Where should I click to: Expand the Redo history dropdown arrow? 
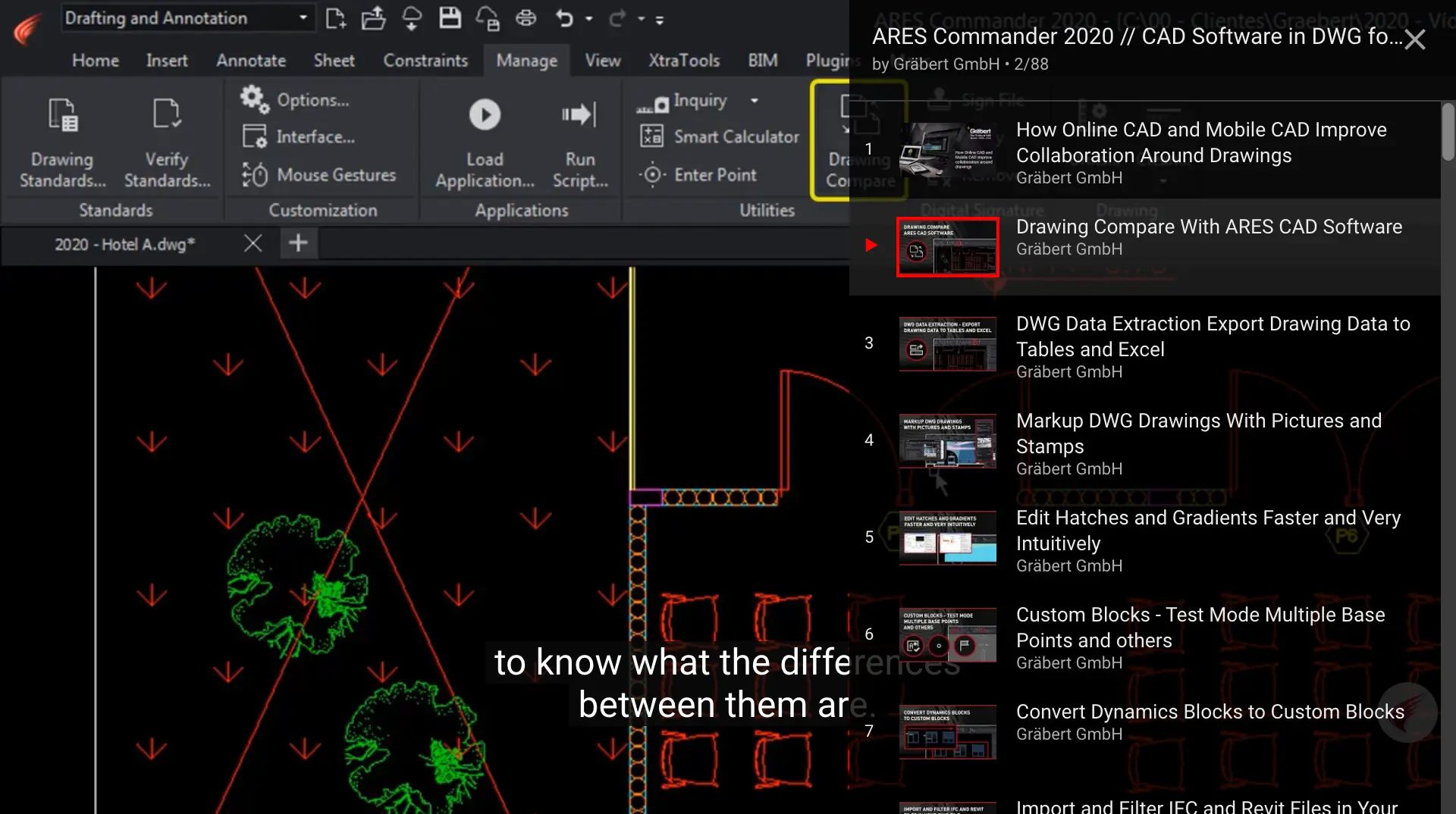(642, 19)
